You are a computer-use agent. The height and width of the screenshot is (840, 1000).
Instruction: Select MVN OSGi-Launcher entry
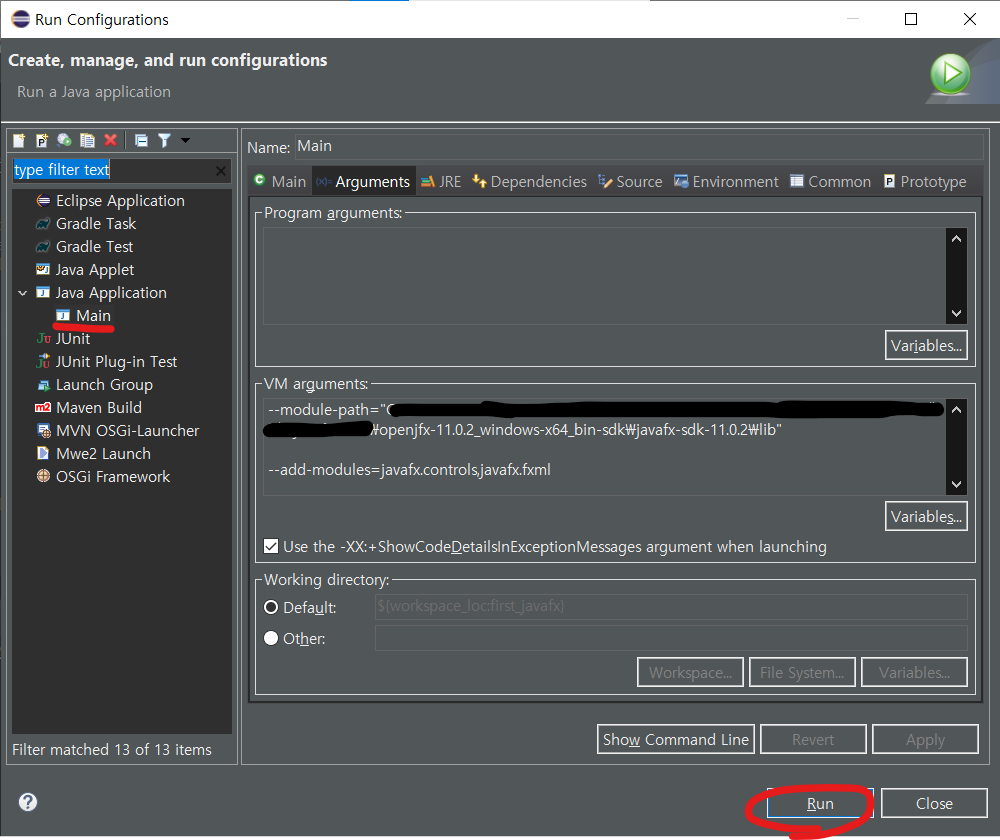(127, 431)
